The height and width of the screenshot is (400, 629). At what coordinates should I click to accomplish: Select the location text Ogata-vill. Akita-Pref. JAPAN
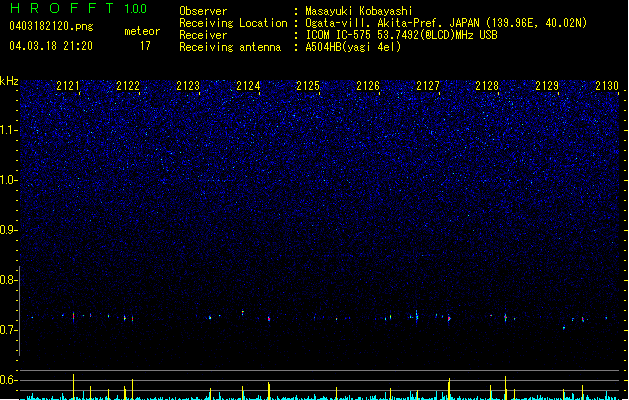coord(392,23)
